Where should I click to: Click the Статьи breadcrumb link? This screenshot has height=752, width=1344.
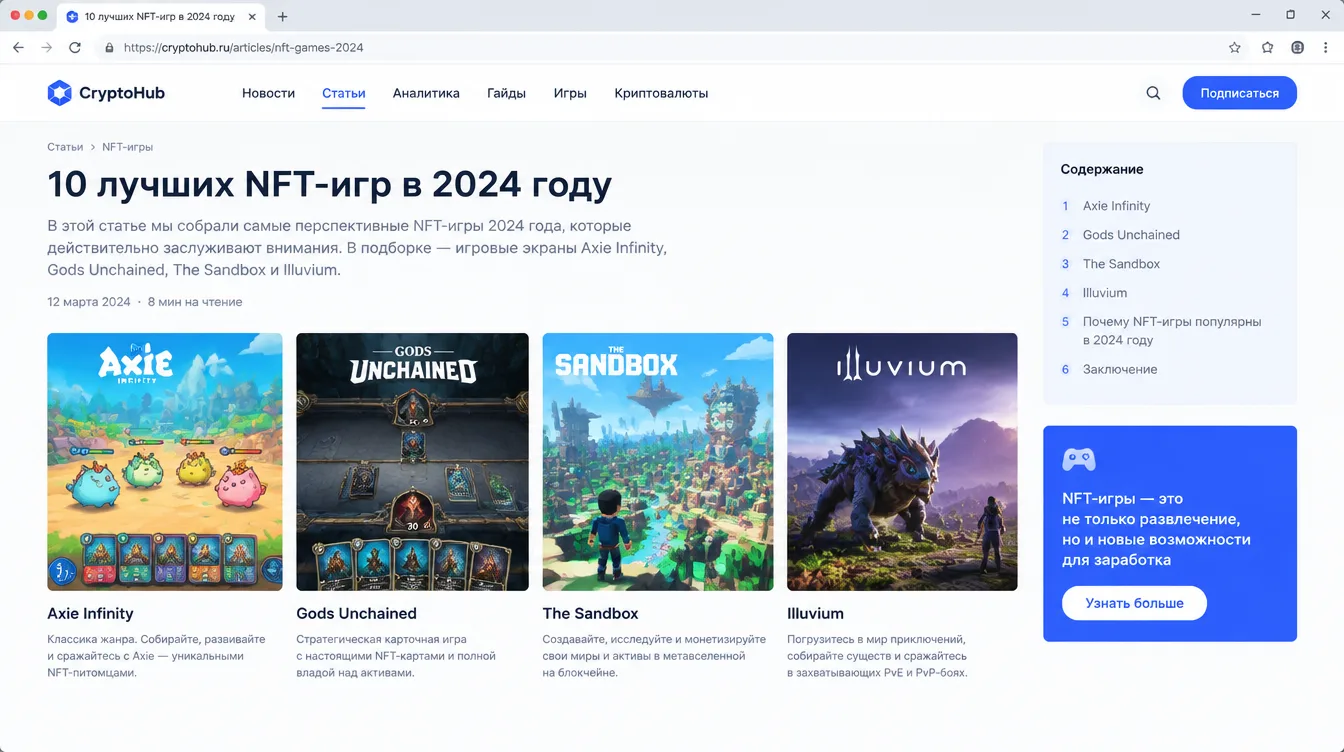click(x=65, y=147)
